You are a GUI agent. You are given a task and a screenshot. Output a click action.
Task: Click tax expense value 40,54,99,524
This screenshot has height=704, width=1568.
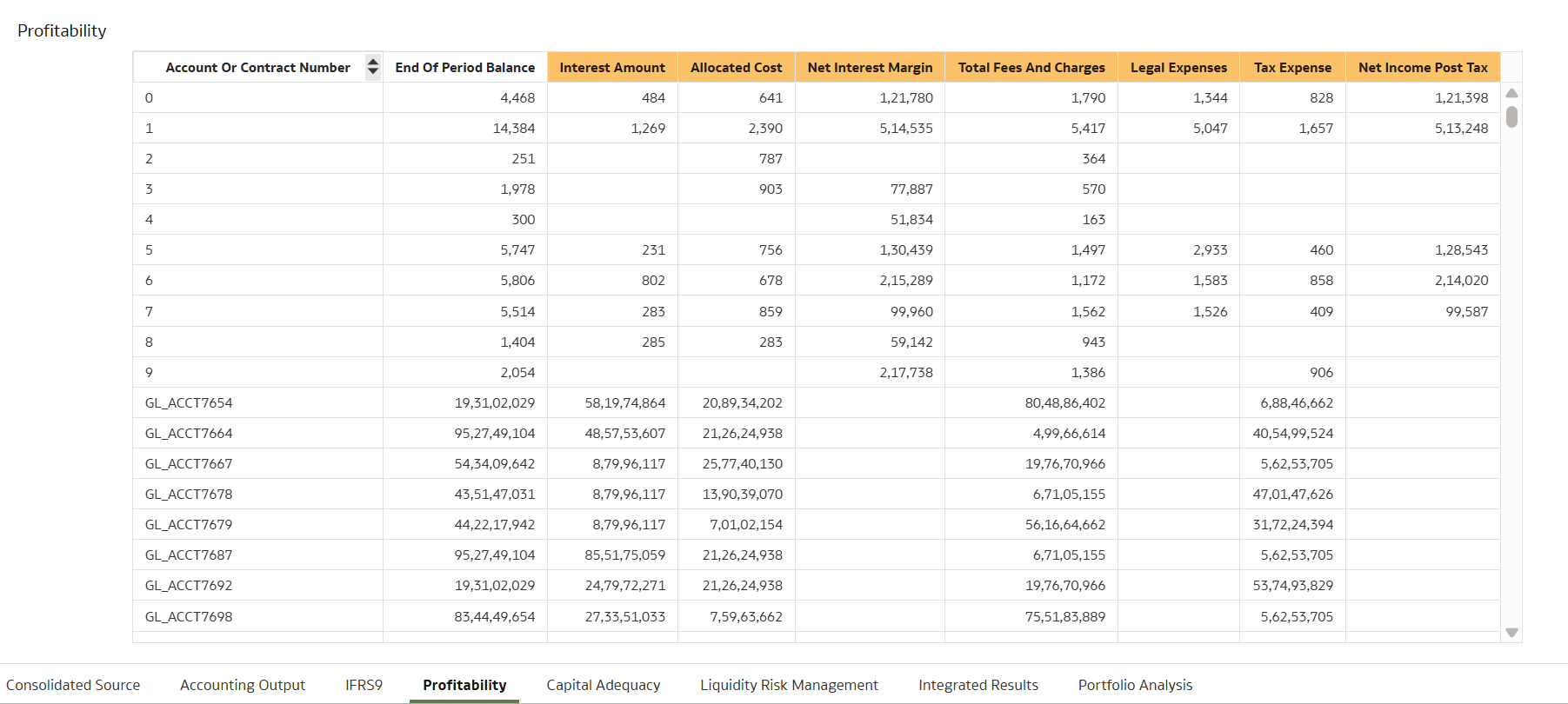coord(1292,433)
